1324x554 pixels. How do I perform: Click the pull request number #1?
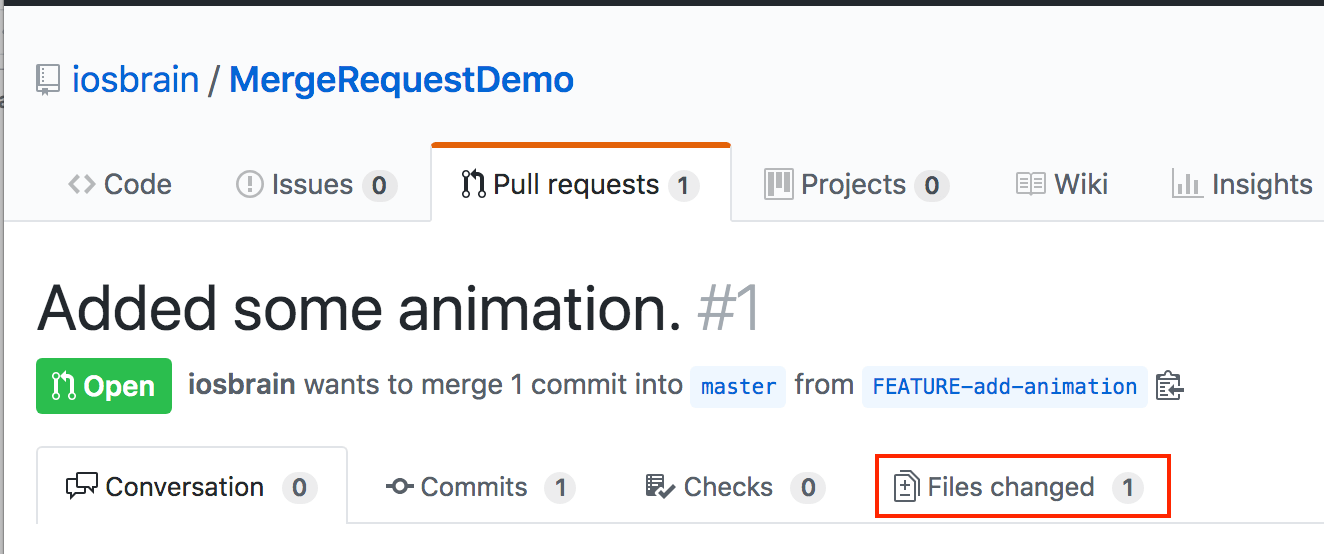(729, 312)
